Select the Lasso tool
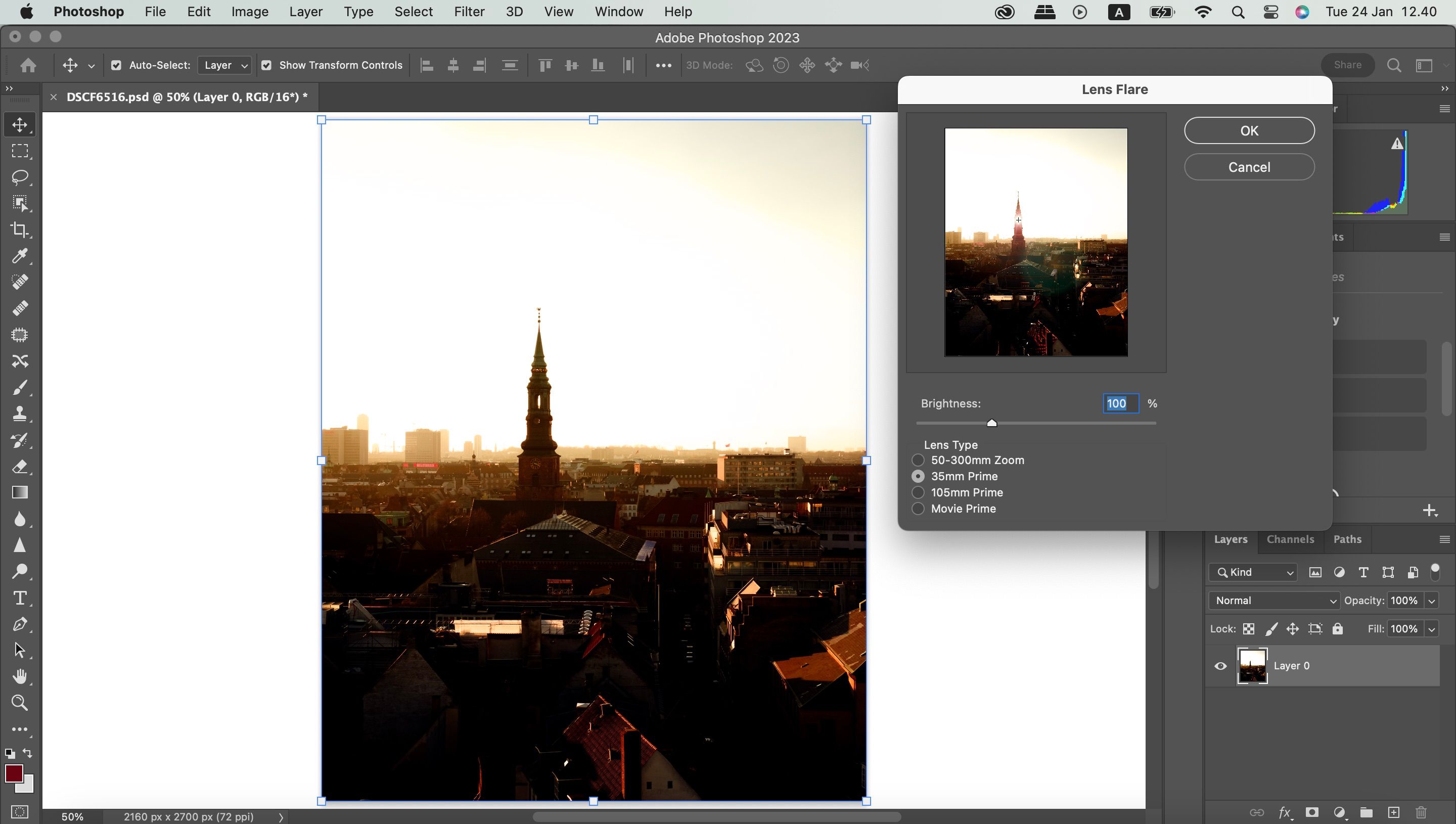Image resolution: width=1456 pixels, height=824 pixels. point(20,177)
